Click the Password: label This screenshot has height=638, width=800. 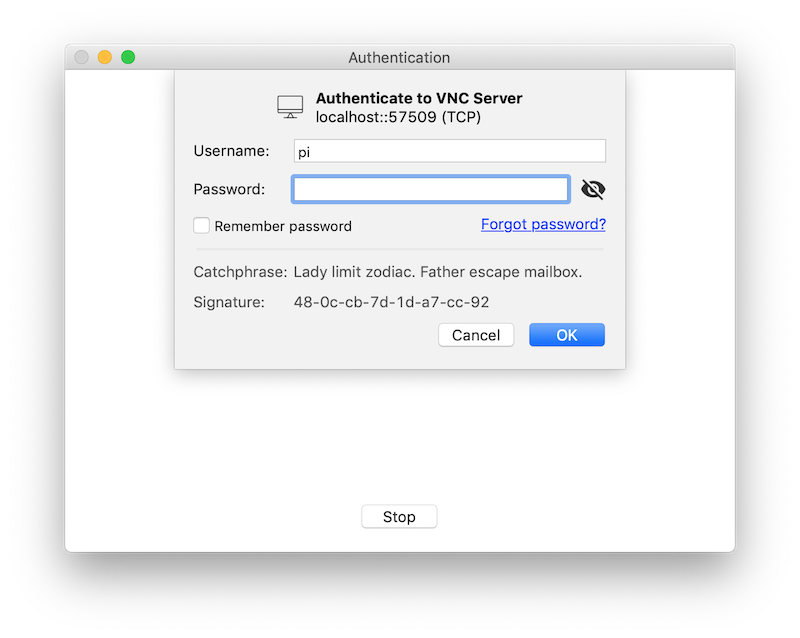[x=230, y=189]
